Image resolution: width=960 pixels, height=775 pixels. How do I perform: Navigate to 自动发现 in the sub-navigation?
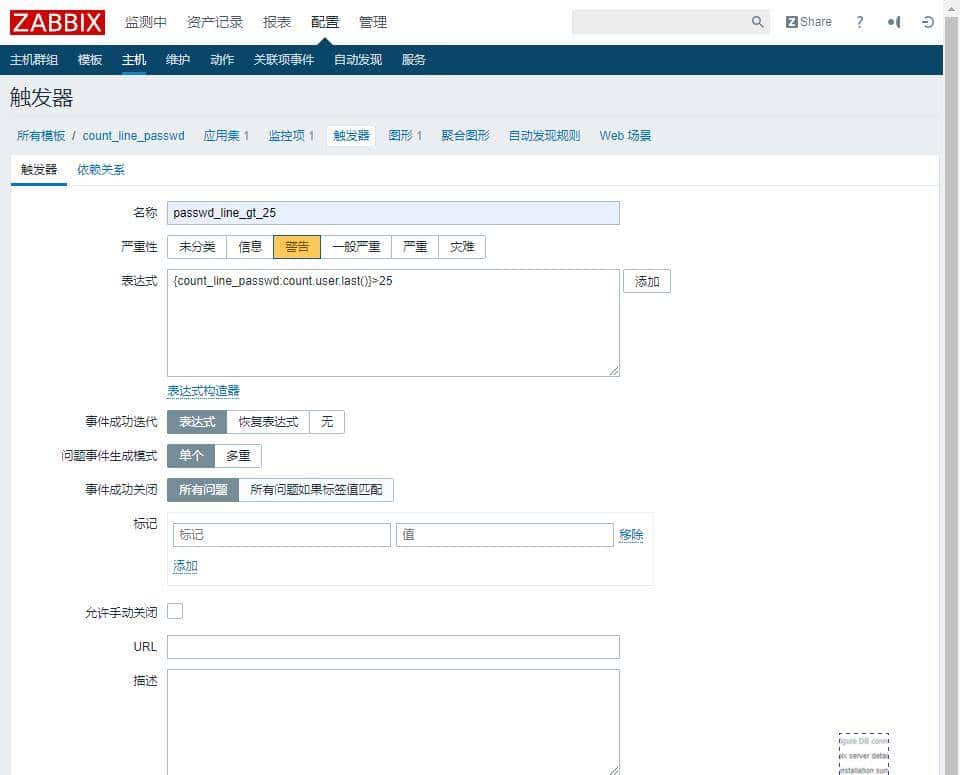(x=357, y=59)
